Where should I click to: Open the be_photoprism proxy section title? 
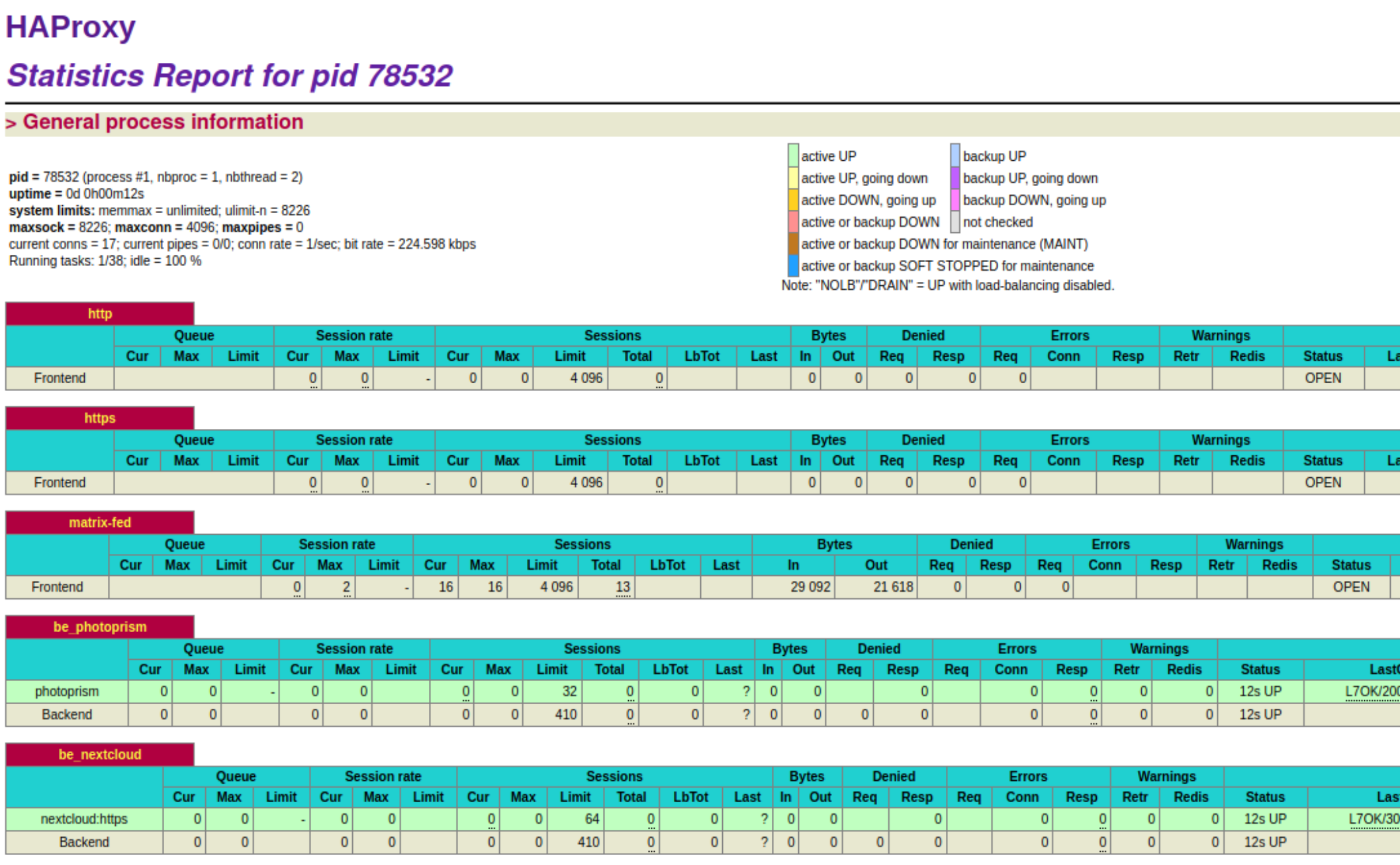pos(100,627)
